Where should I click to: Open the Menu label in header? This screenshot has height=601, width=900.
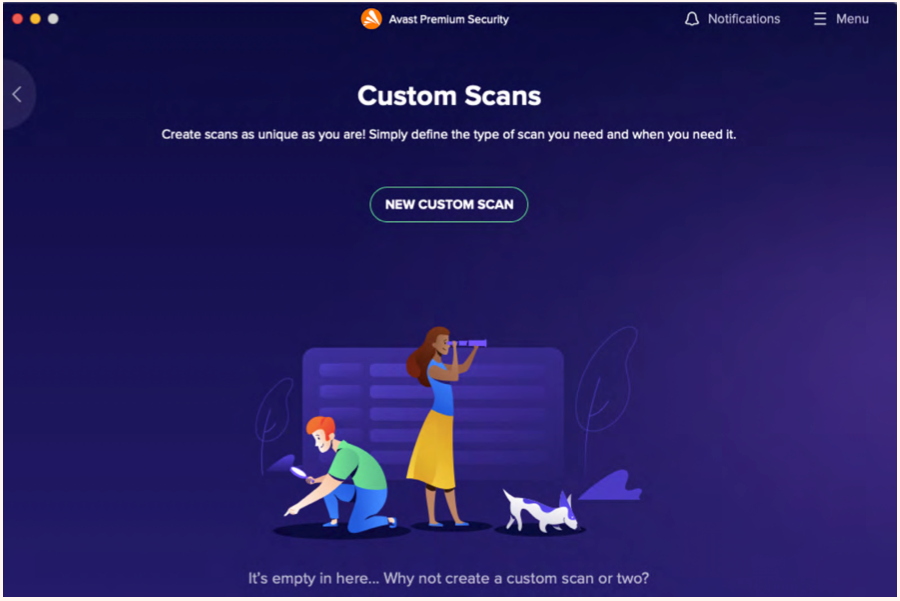coord(852,19)
